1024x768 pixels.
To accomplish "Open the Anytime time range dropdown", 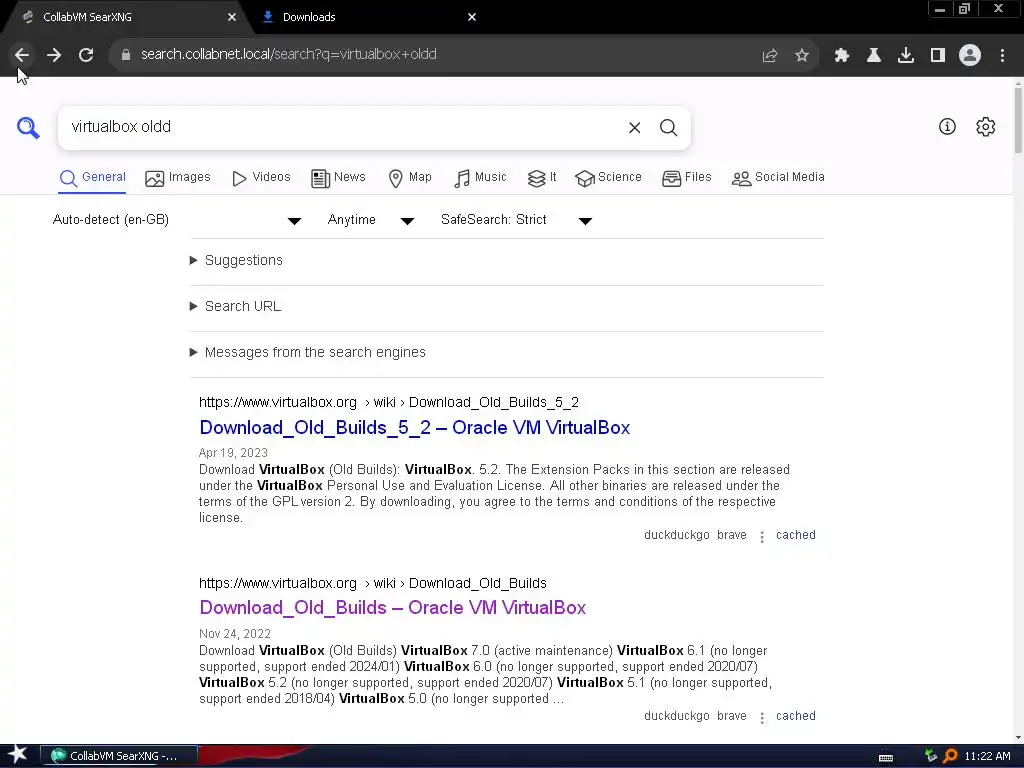I will [x=371, y=220].
